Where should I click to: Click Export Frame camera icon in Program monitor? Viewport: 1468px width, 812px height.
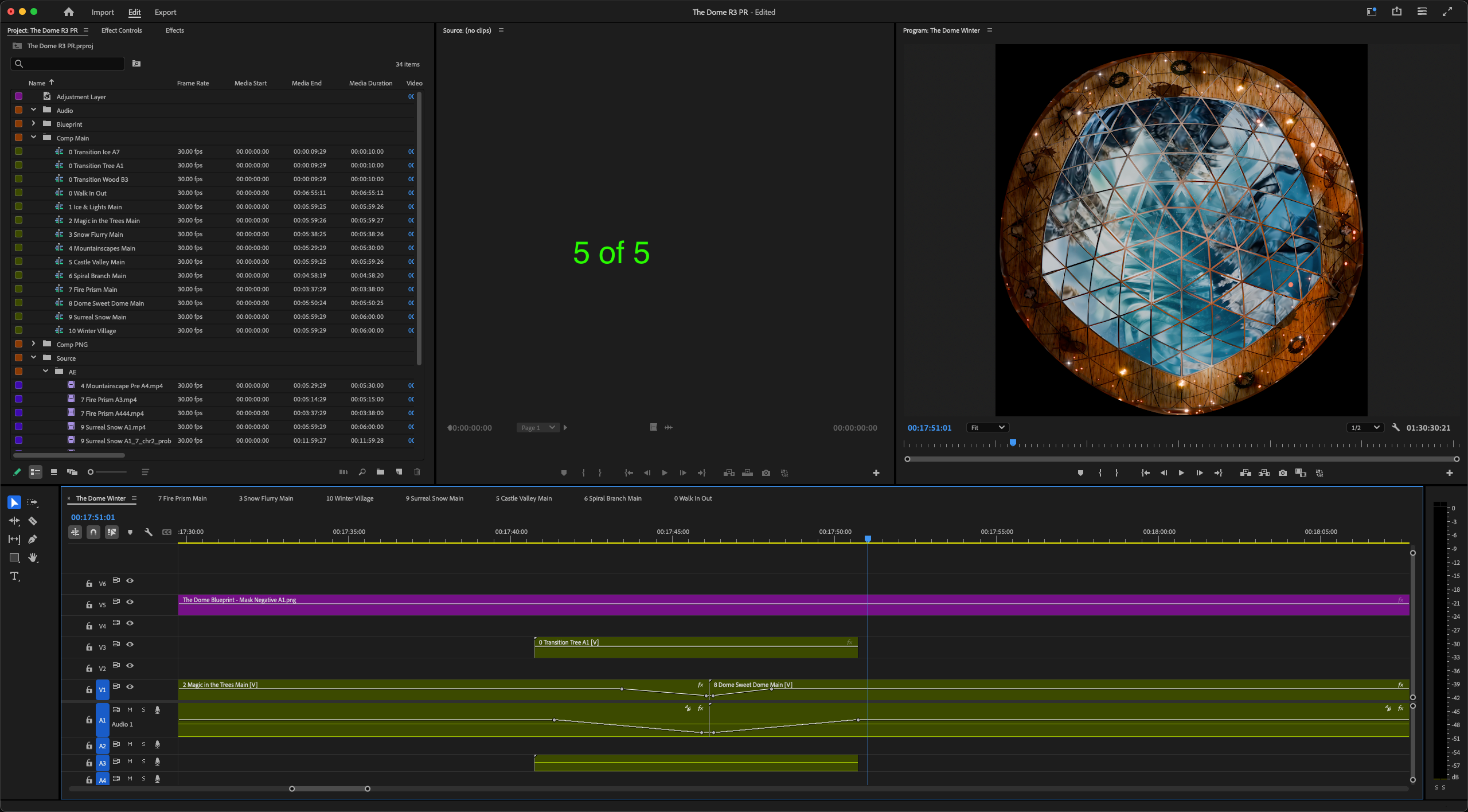[1283, 473]
